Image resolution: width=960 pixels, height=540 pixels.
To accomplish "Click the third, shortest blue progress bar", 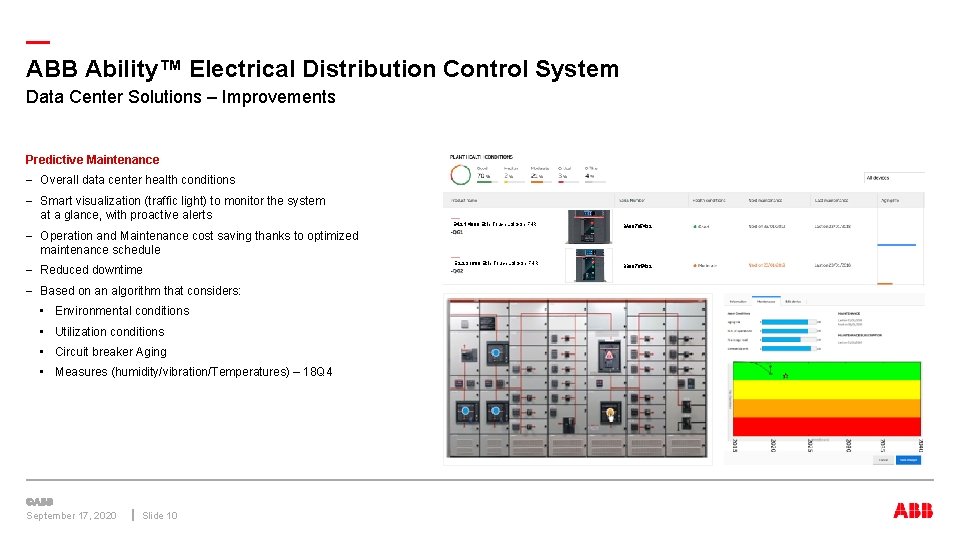I will 781,340.
